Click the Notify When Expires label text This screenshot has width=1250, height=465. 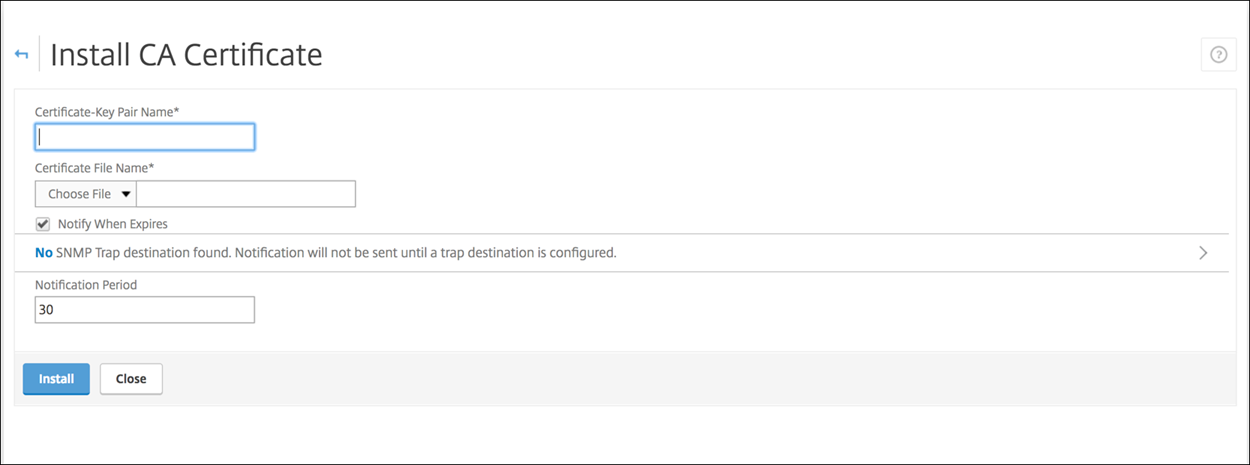tap(113, 224)
